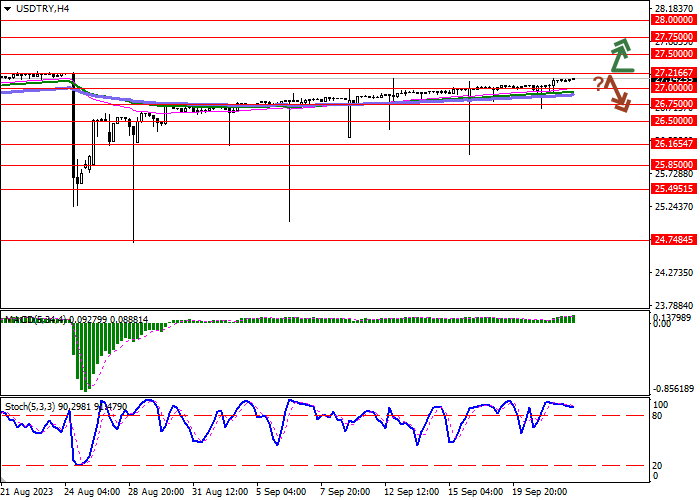Image resolution: width=700 pixels, height=500 pixels.
Task: Click the 23.78840 price axis value
Action: [674, 306]
